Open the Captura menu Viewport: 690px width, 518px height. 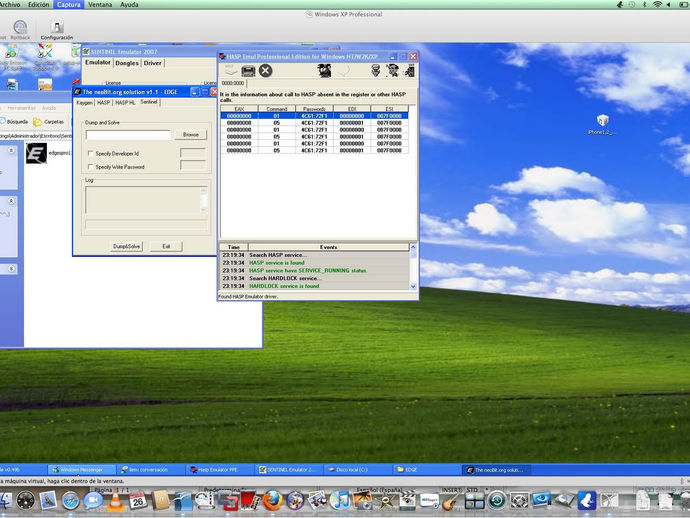(x=69, y=4)
